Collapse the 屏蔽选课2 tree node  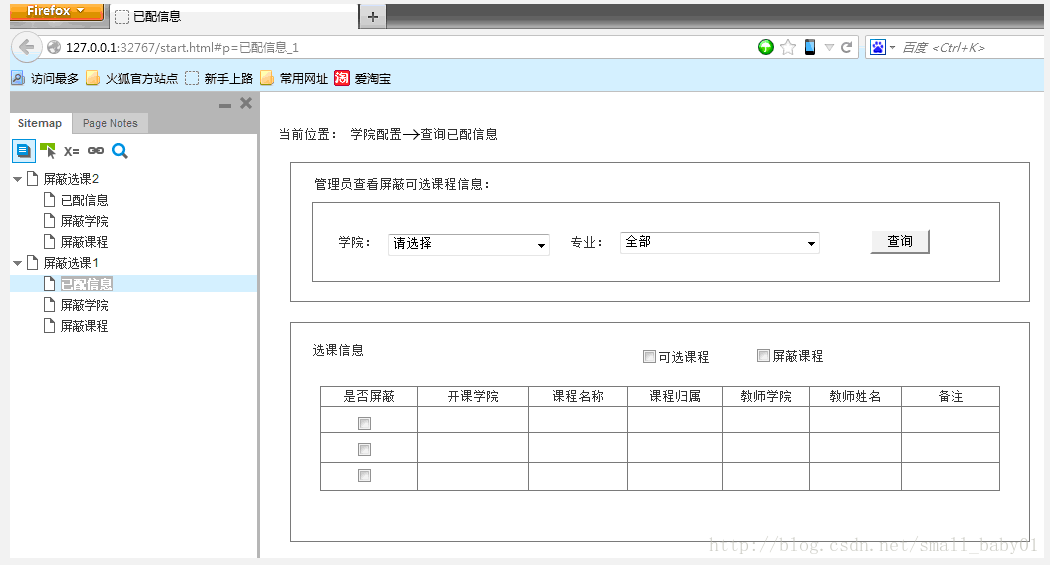pos(17,179)
